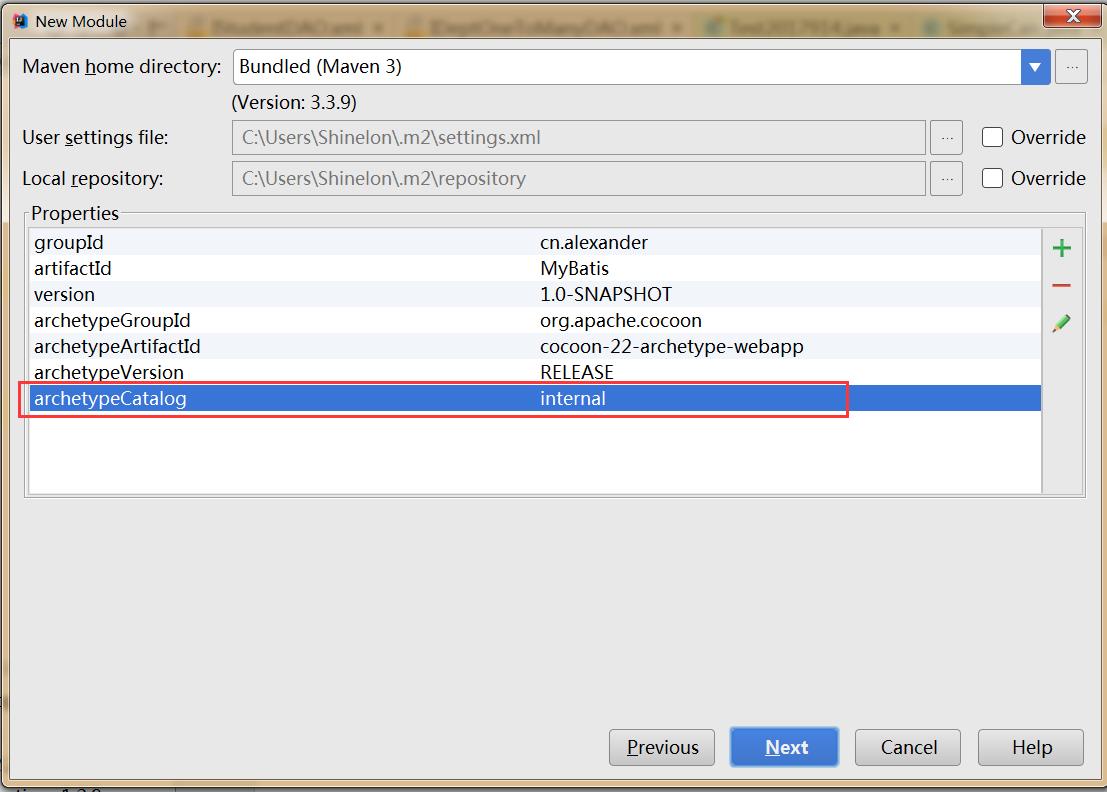The image size is (1107, 792).
Task: Click the User settings file path field
Action: click(578, 138)
